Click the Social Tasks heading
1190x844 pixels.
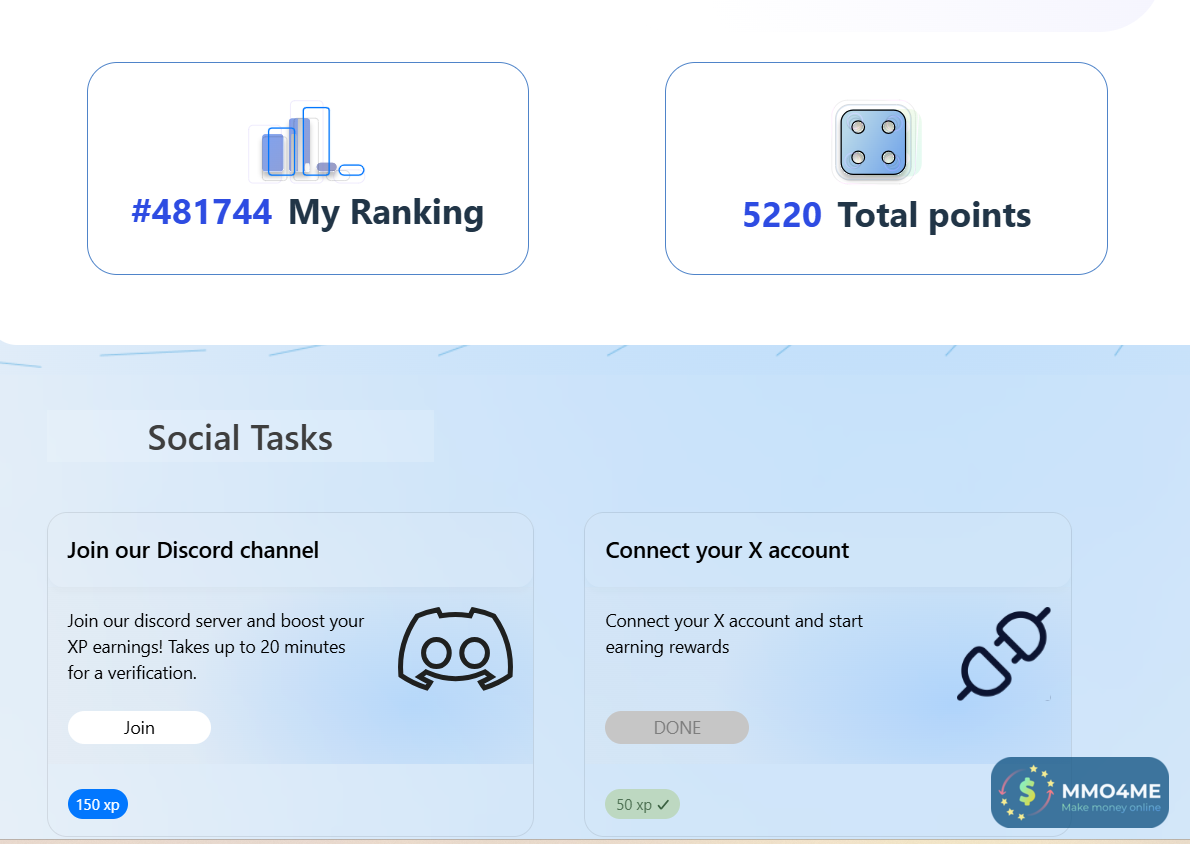tap(240, 438)
